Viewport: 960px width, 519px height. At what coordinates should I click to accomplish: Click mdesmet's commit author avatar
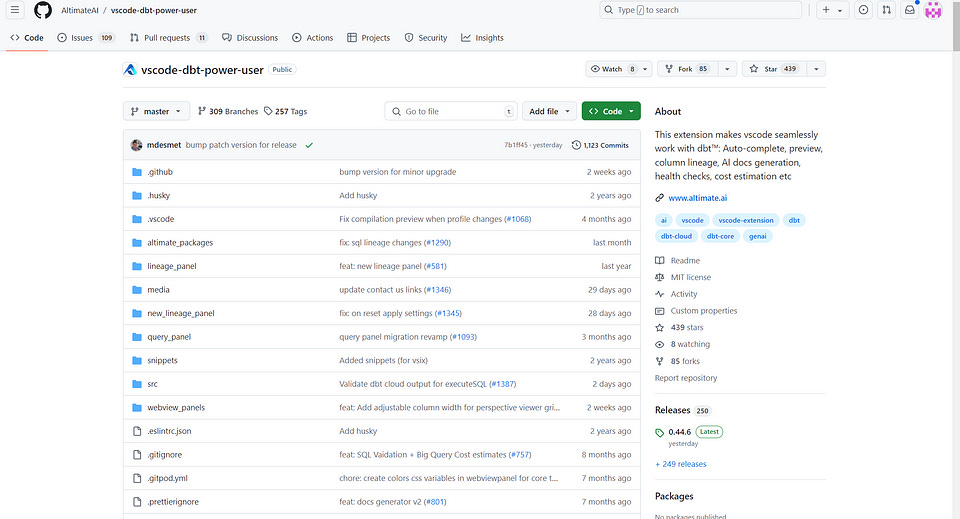(x=137, y=145)
